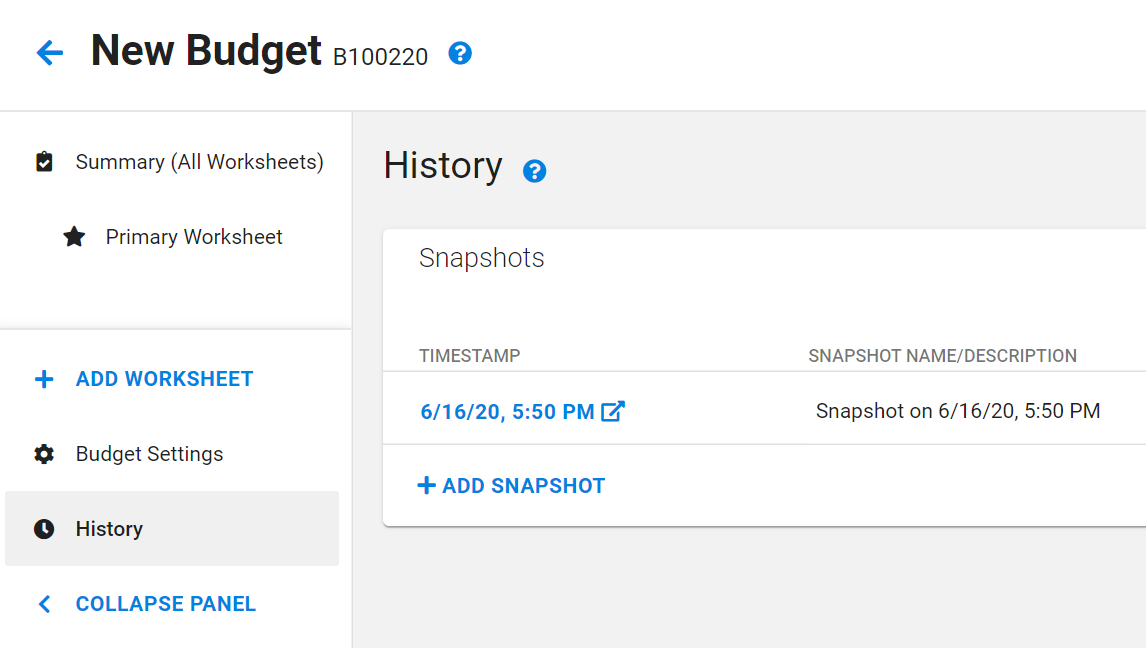Open the help icon next to History heading

click(535, 171)
